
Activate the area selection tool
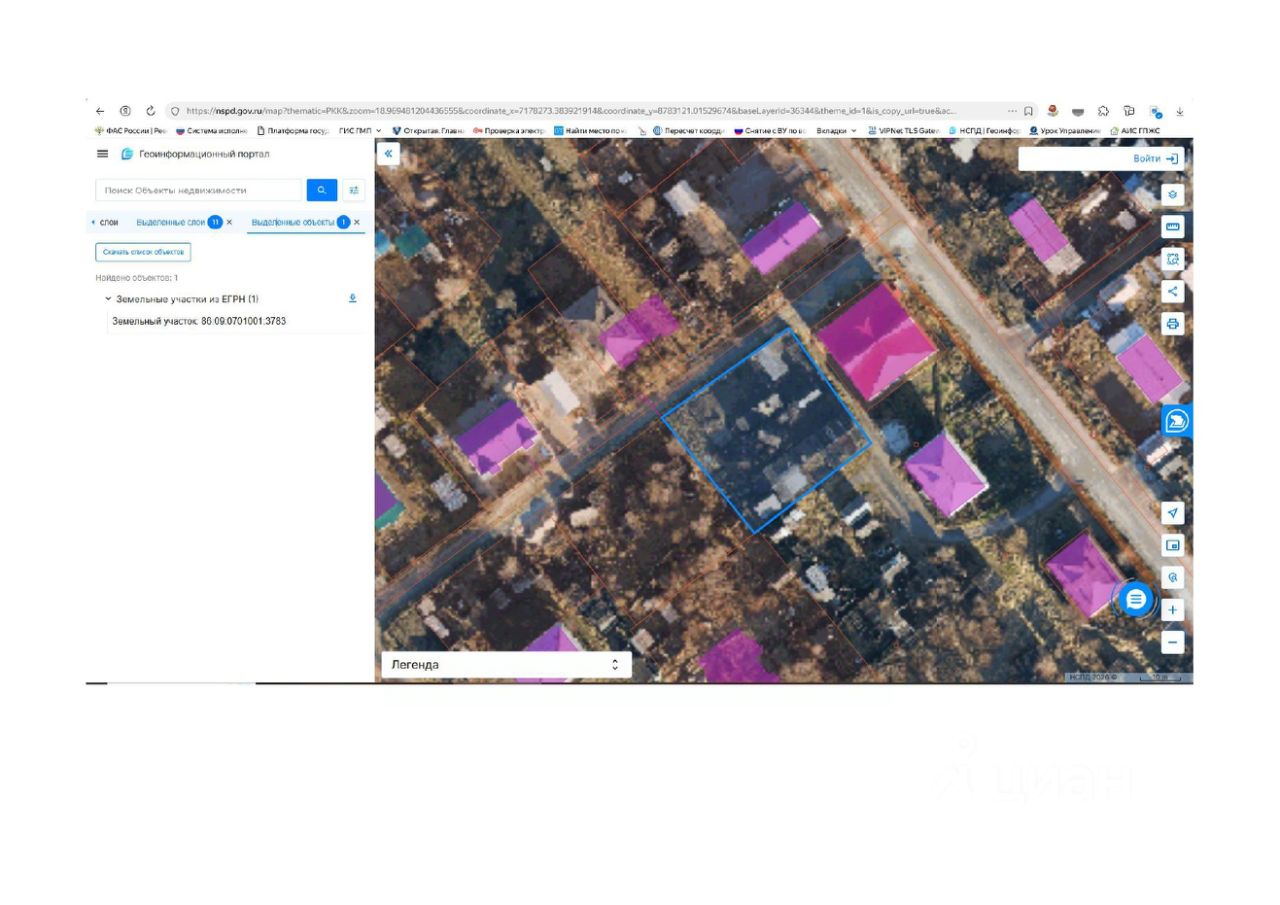1173,259
